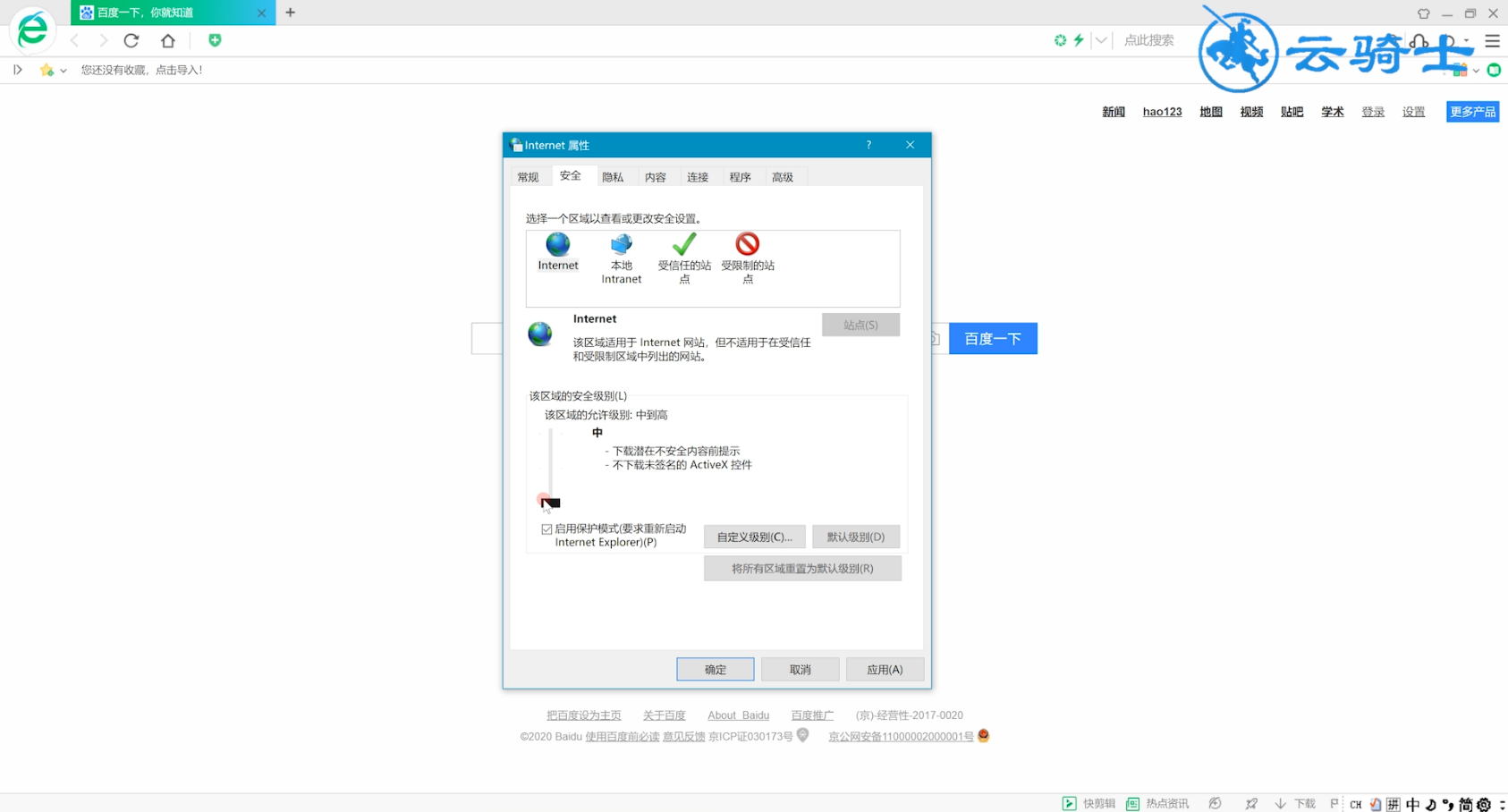Click the About Baidu footer link
1508x812 pixels.
[x=738, y=715]
